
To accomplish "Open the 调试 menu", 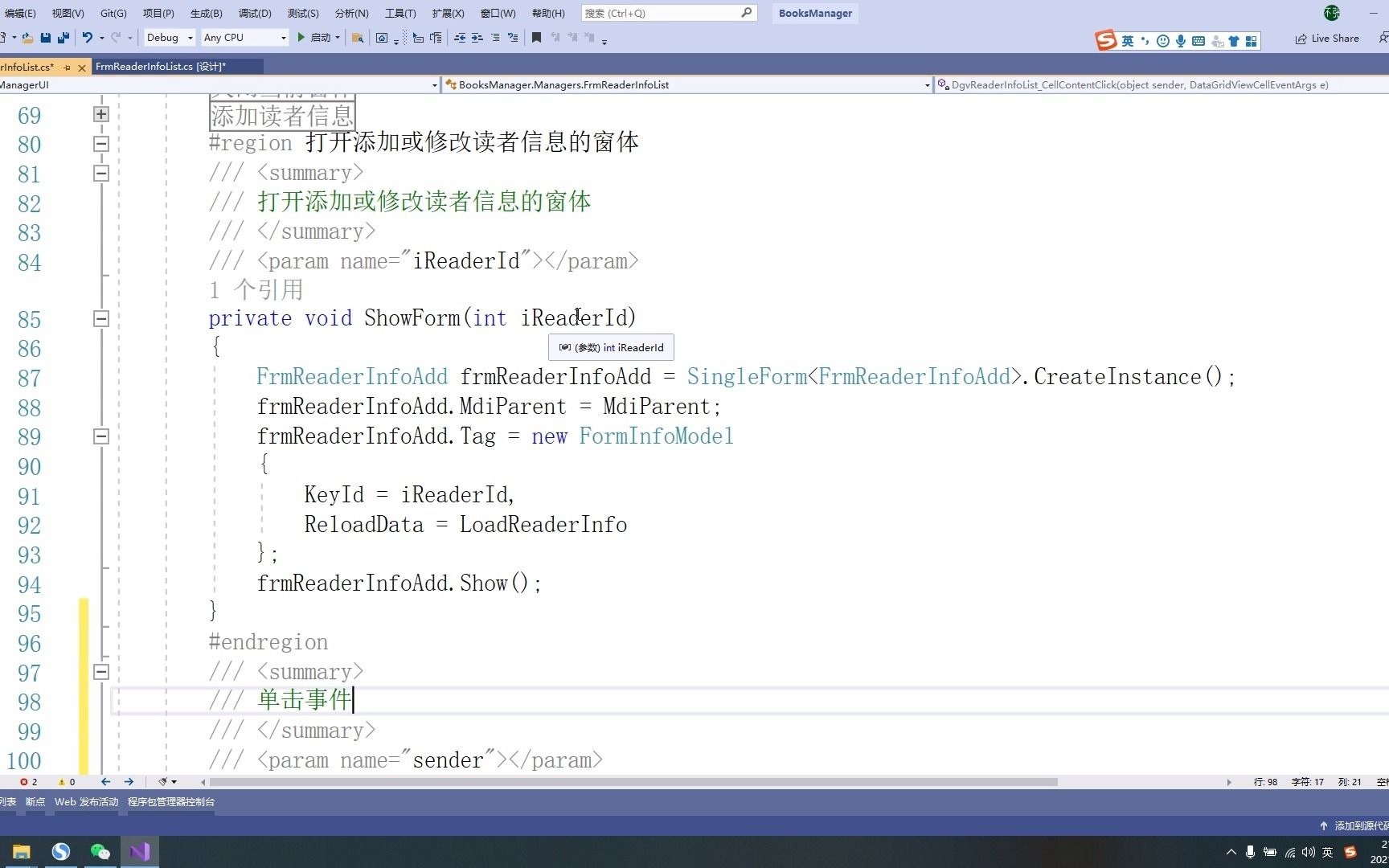I will (255, 13).
